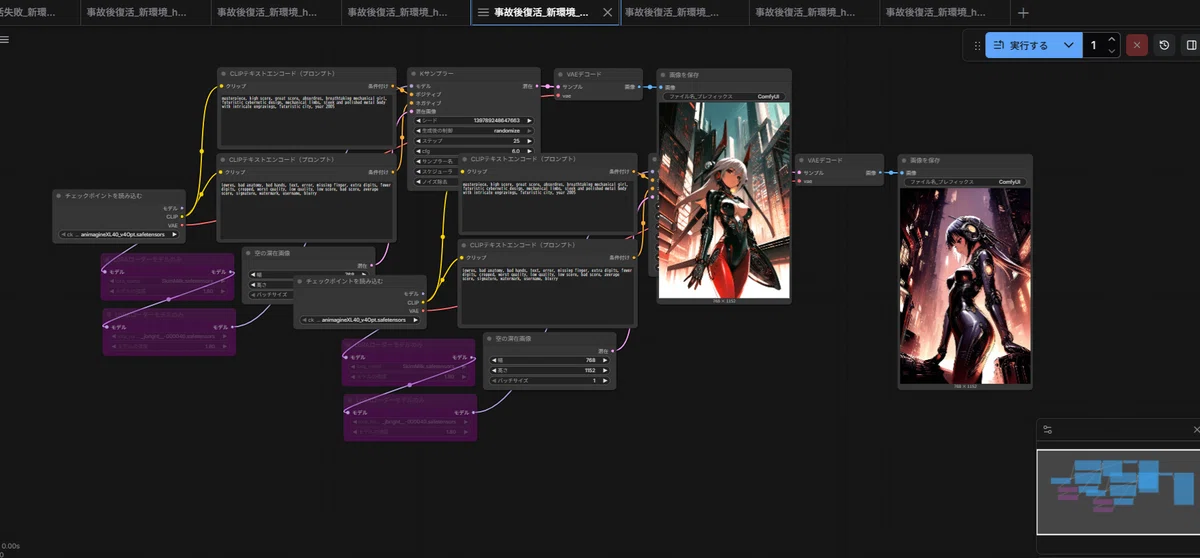
Task: Edit filename prefix above the dark-haired girl
Action: (x=965, y=182)
